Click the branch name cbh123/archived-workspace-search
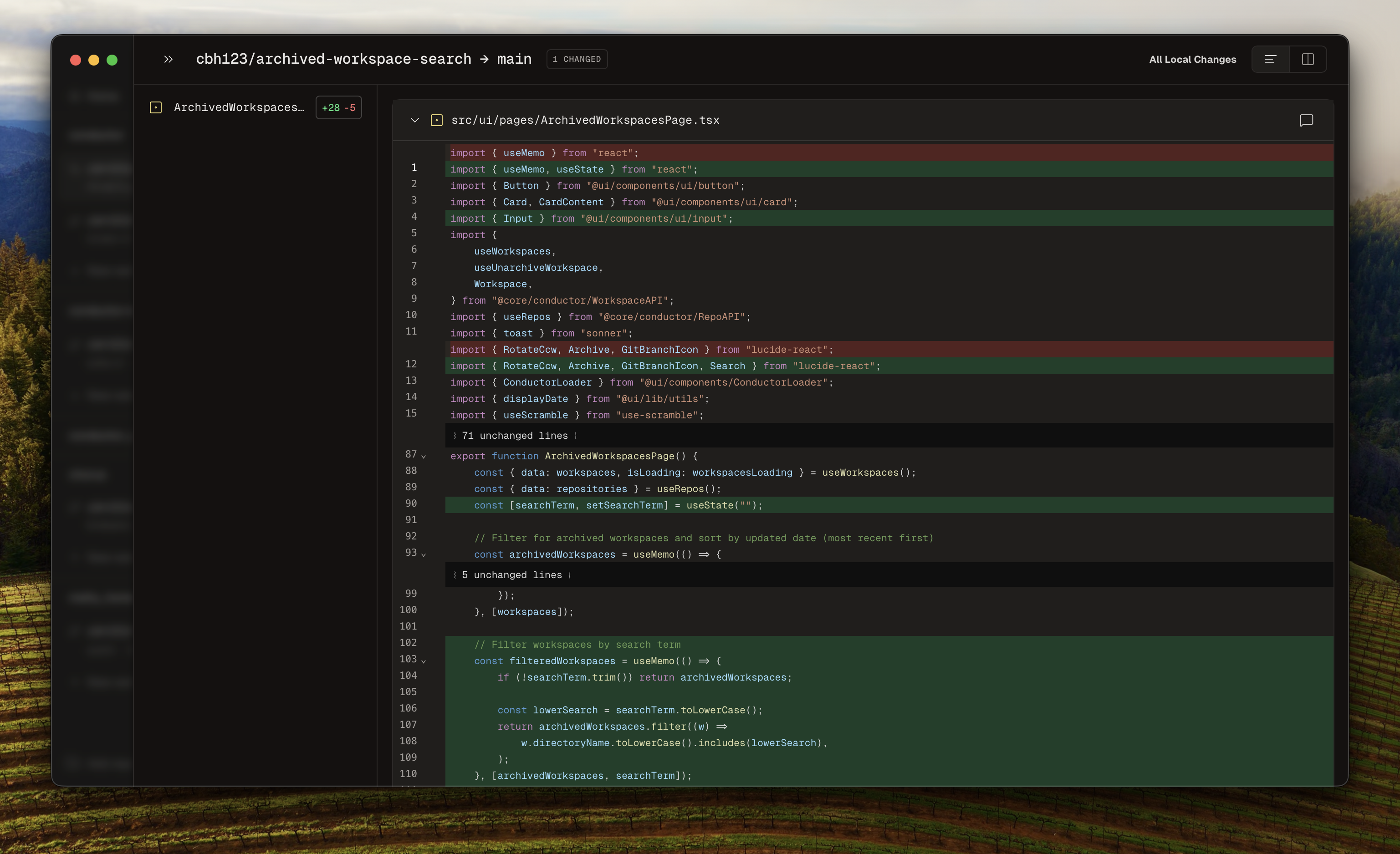Viewport: 1400px width, 854px height. tap(333, 59)
